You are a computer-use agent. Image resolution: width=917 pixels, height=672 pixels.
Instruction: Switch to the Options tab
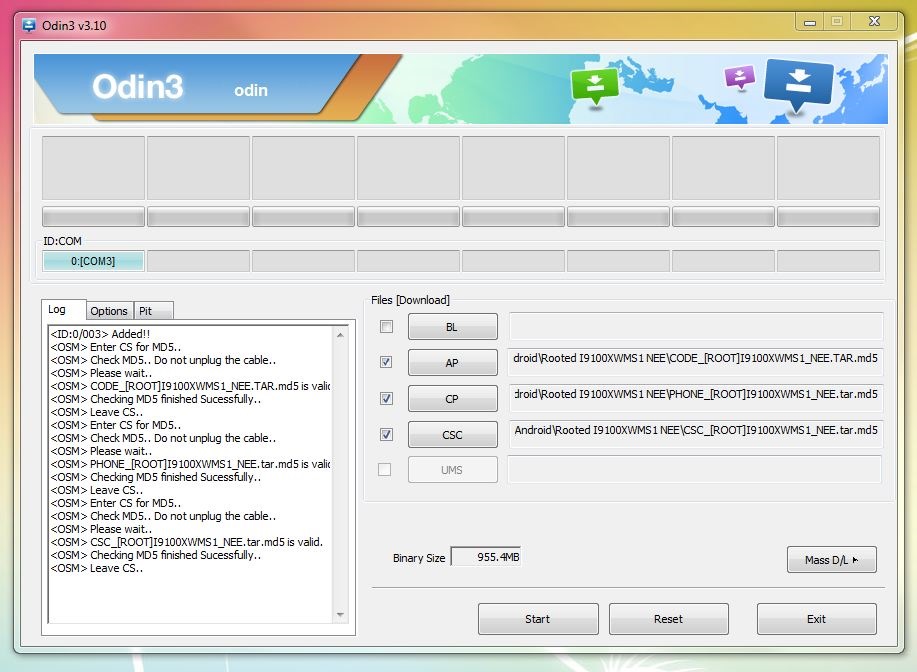pyautogui.click(x=109, y=311)
